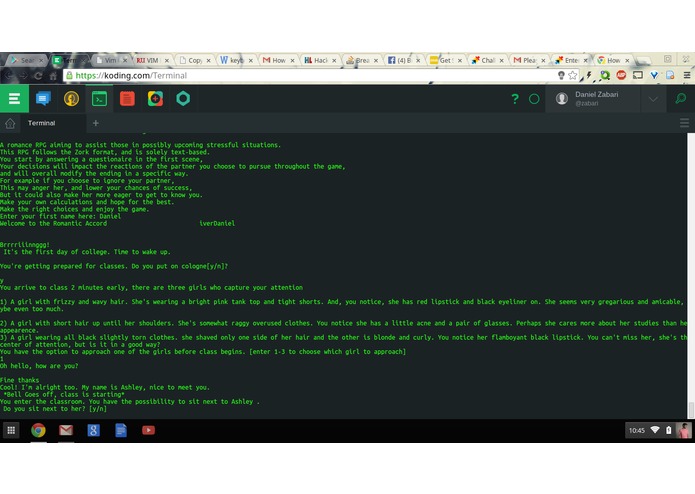This screenshot has height=494, width=695.
Task: Click terminal line 'Do you sit next to her? [y/n]'
Action: [x=55, y=408]
